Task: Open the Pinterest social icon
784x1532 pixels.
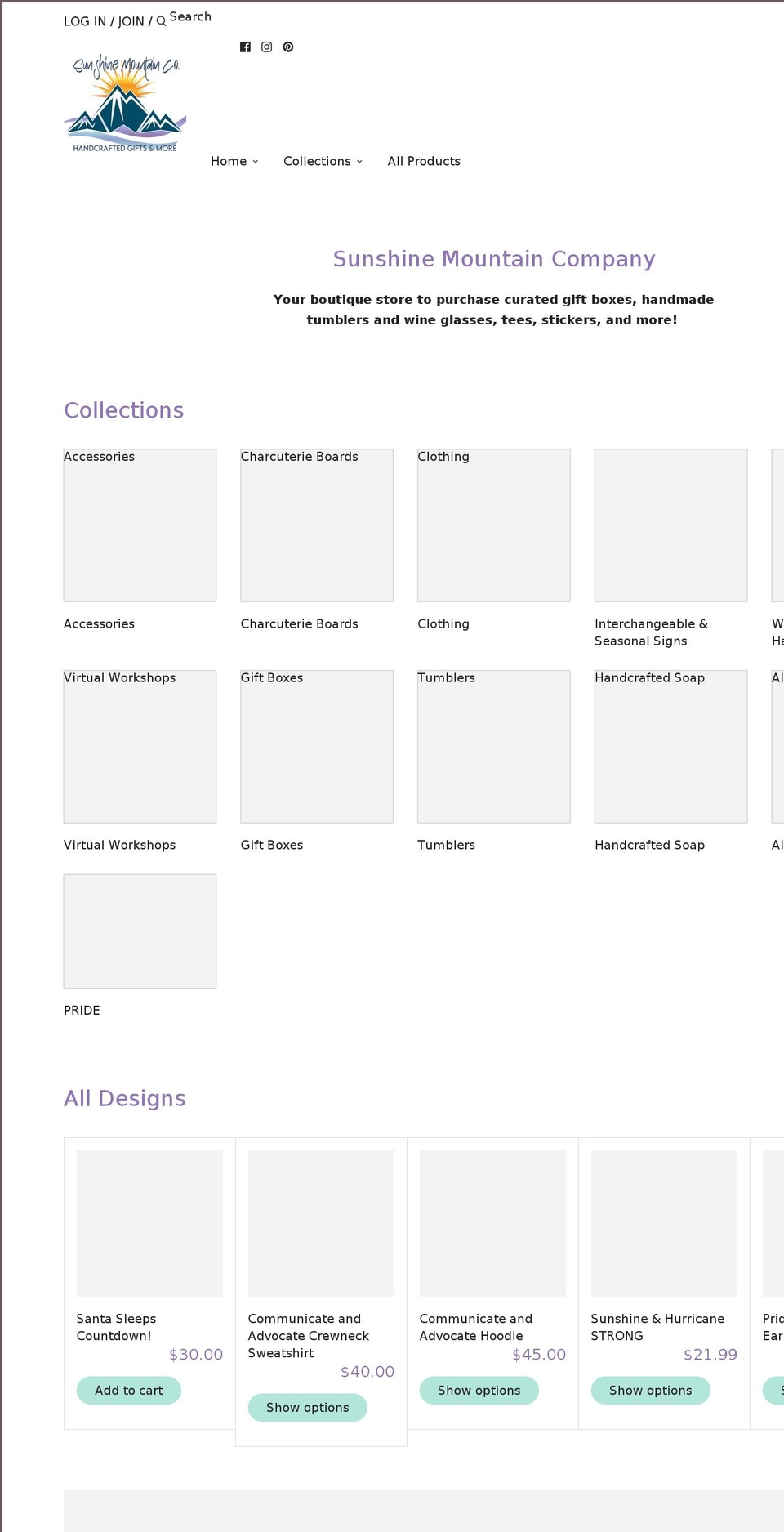Action: (288, 47)
